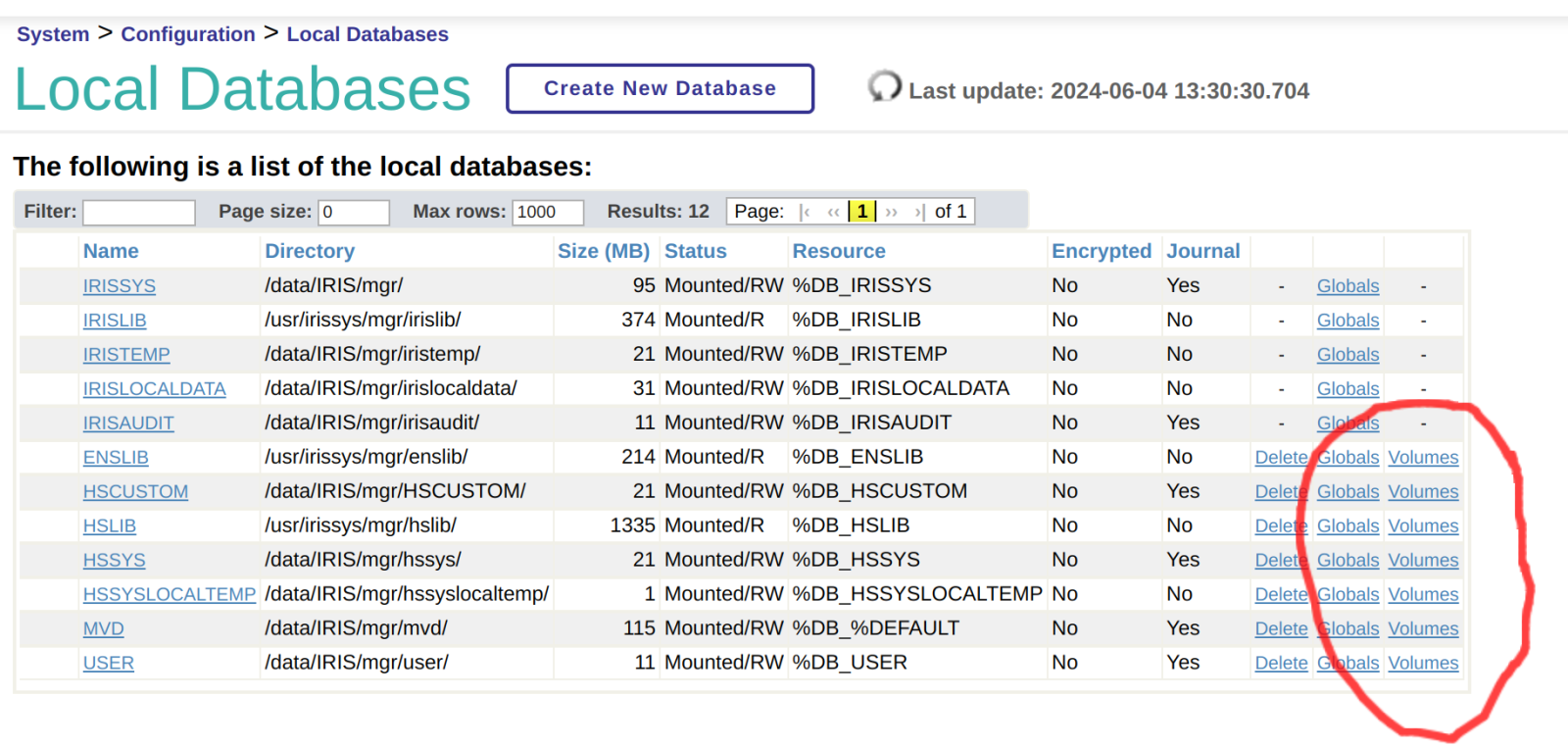
Task: Click into the Filter text field
Action: 138,212
